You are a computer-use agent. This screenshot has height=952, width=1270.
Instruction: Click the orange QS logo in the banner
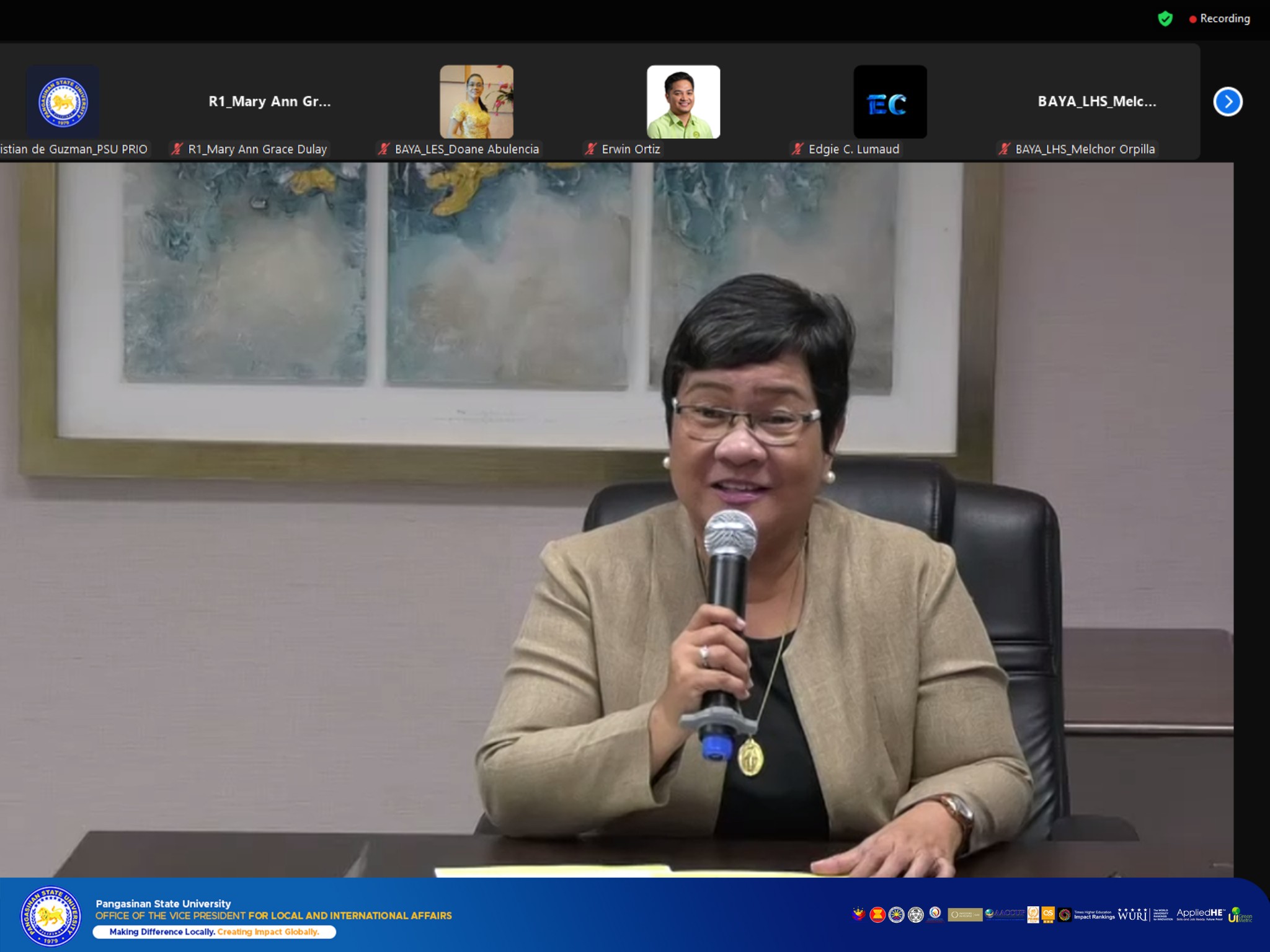click(1047, 914)
